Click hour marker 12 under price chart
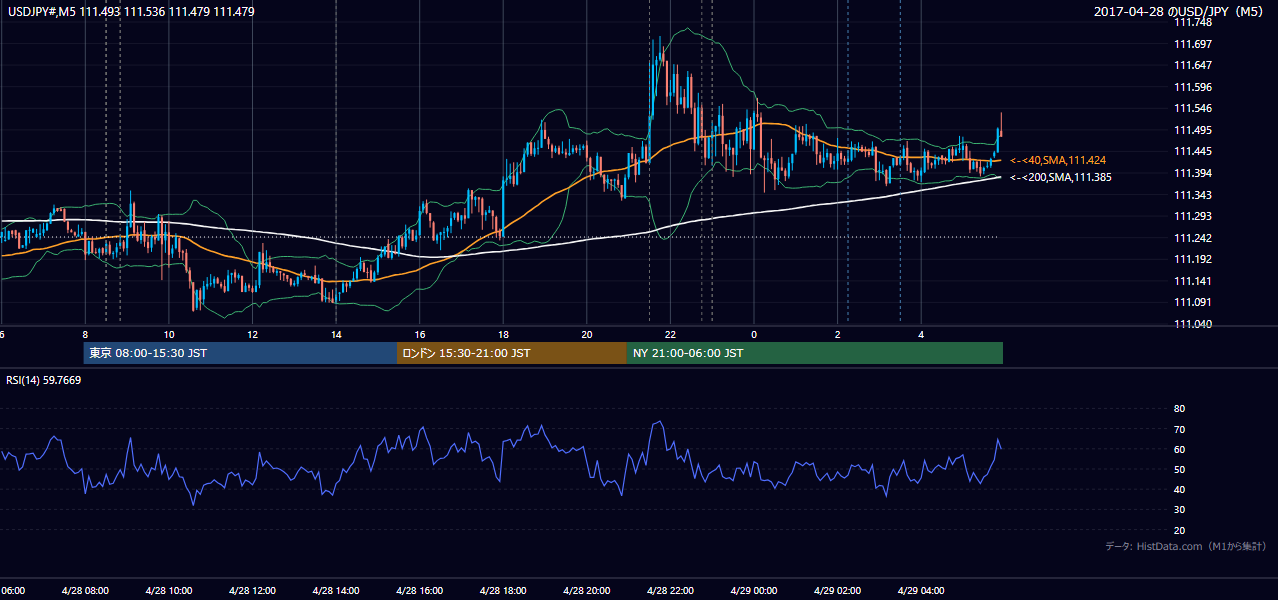1278x600 pixels. [x=253, y=334]
